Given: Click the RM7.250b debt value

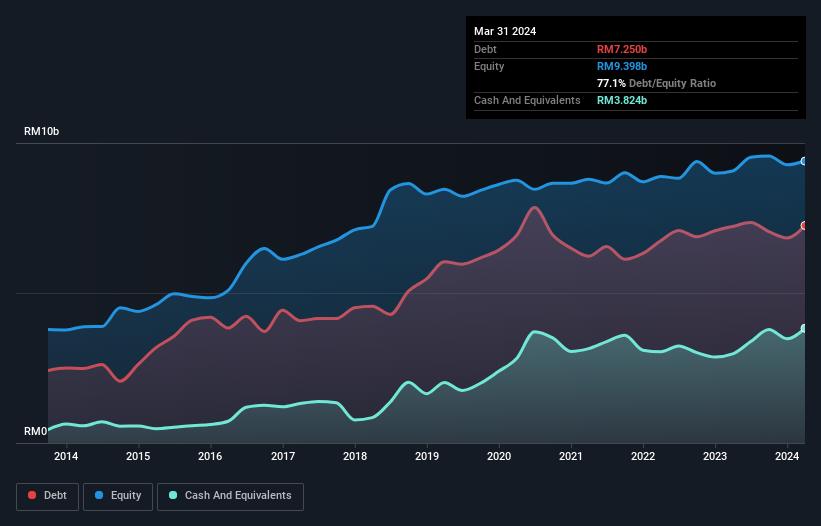Looking at the screenshot, I should point(622,49).
